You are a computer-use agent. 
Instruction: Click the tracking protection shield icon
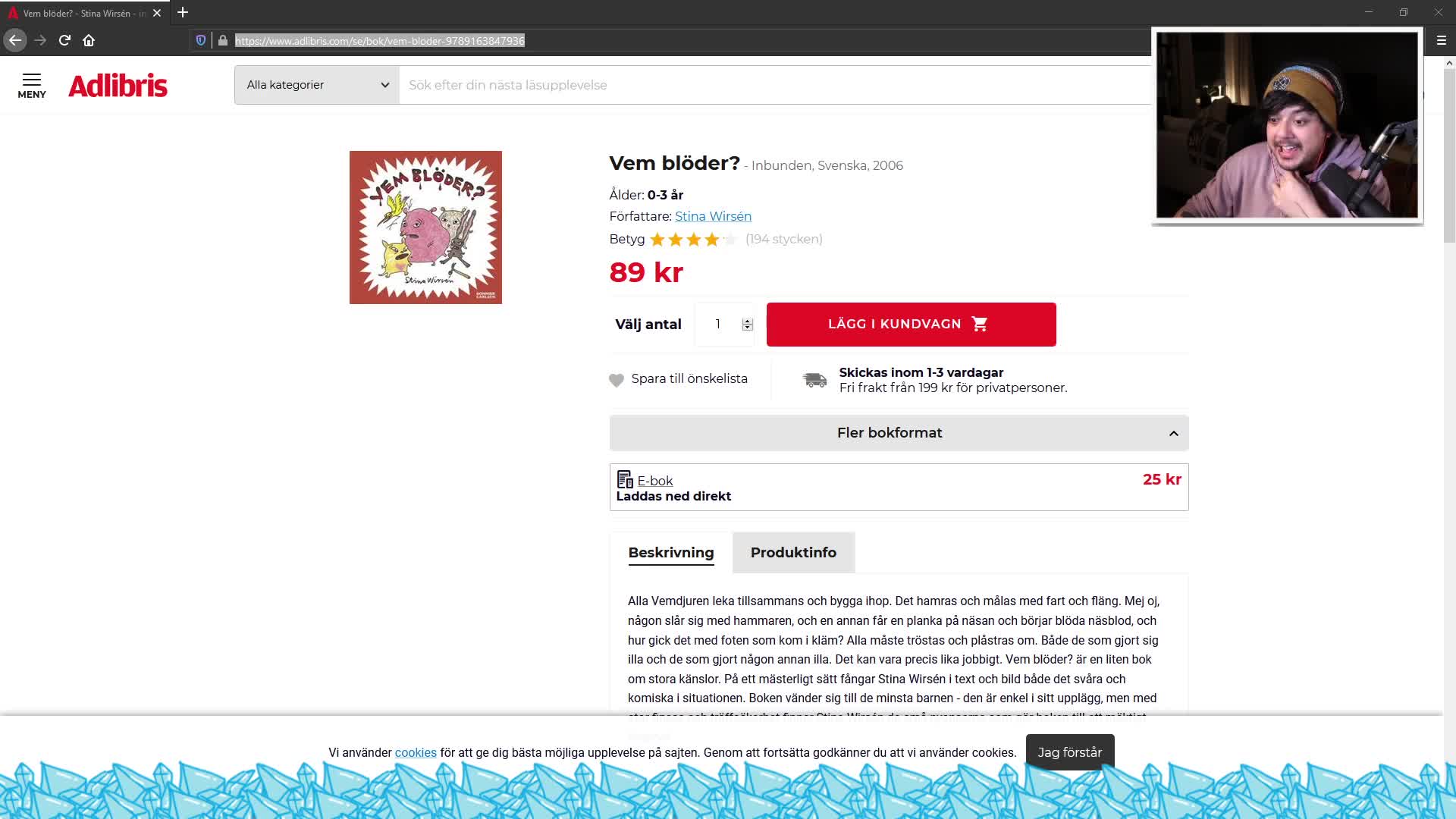[201, 40]
